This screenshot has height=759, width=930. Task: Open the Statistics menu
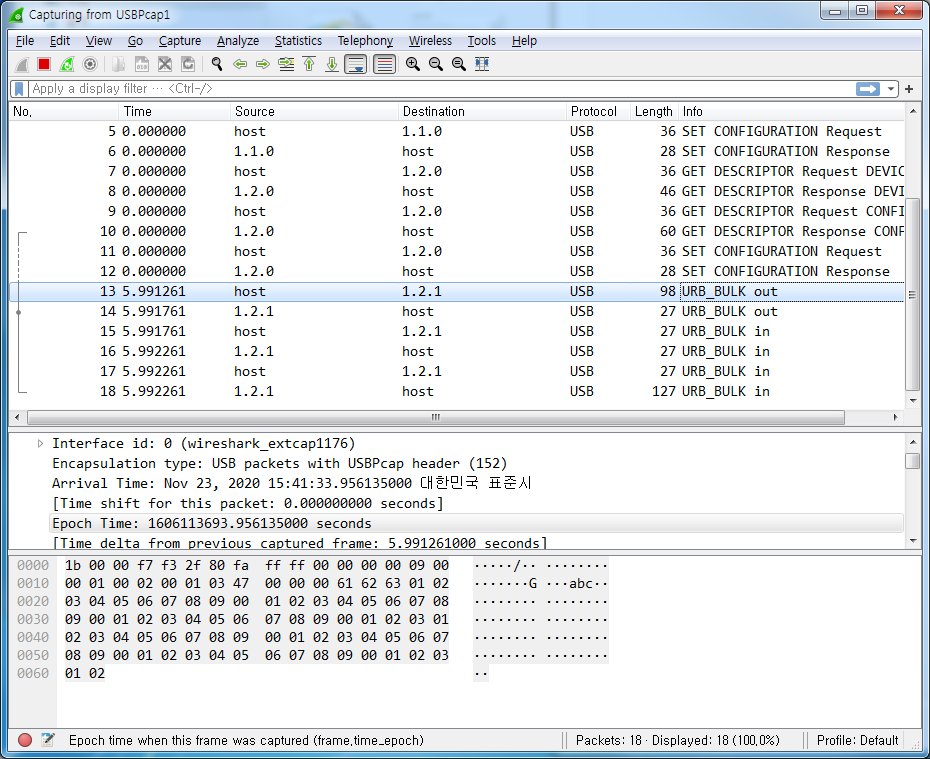pos(298,41)
